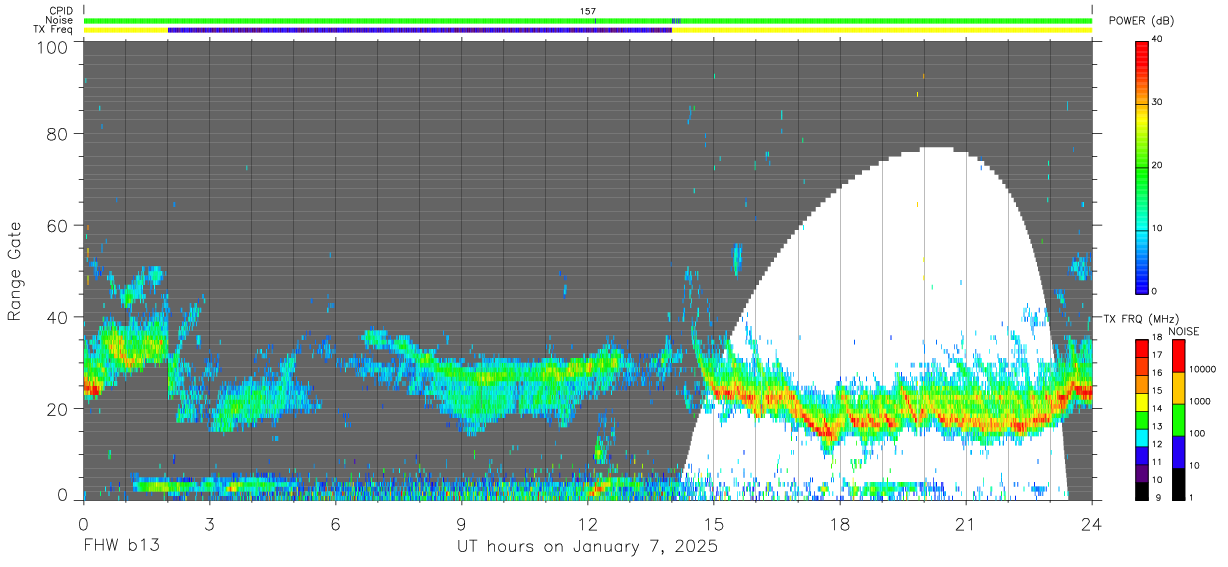This screenshot has width=1228, height=567.
Task: Select the 15 tick label on the UT hours axis
Action: coord(714,523)
